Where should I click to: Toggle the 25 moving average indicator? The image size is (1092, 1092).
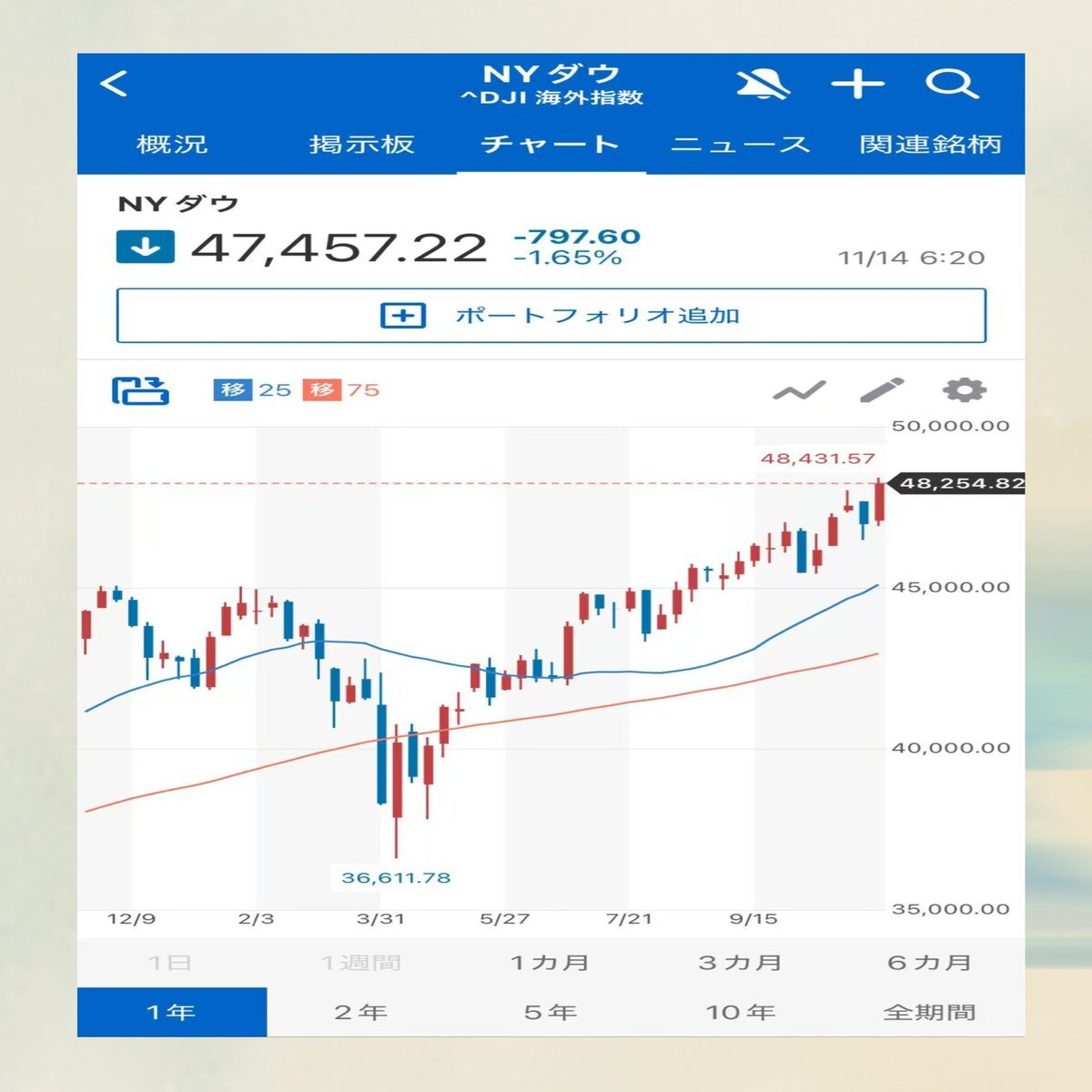(x=252, y=390)
